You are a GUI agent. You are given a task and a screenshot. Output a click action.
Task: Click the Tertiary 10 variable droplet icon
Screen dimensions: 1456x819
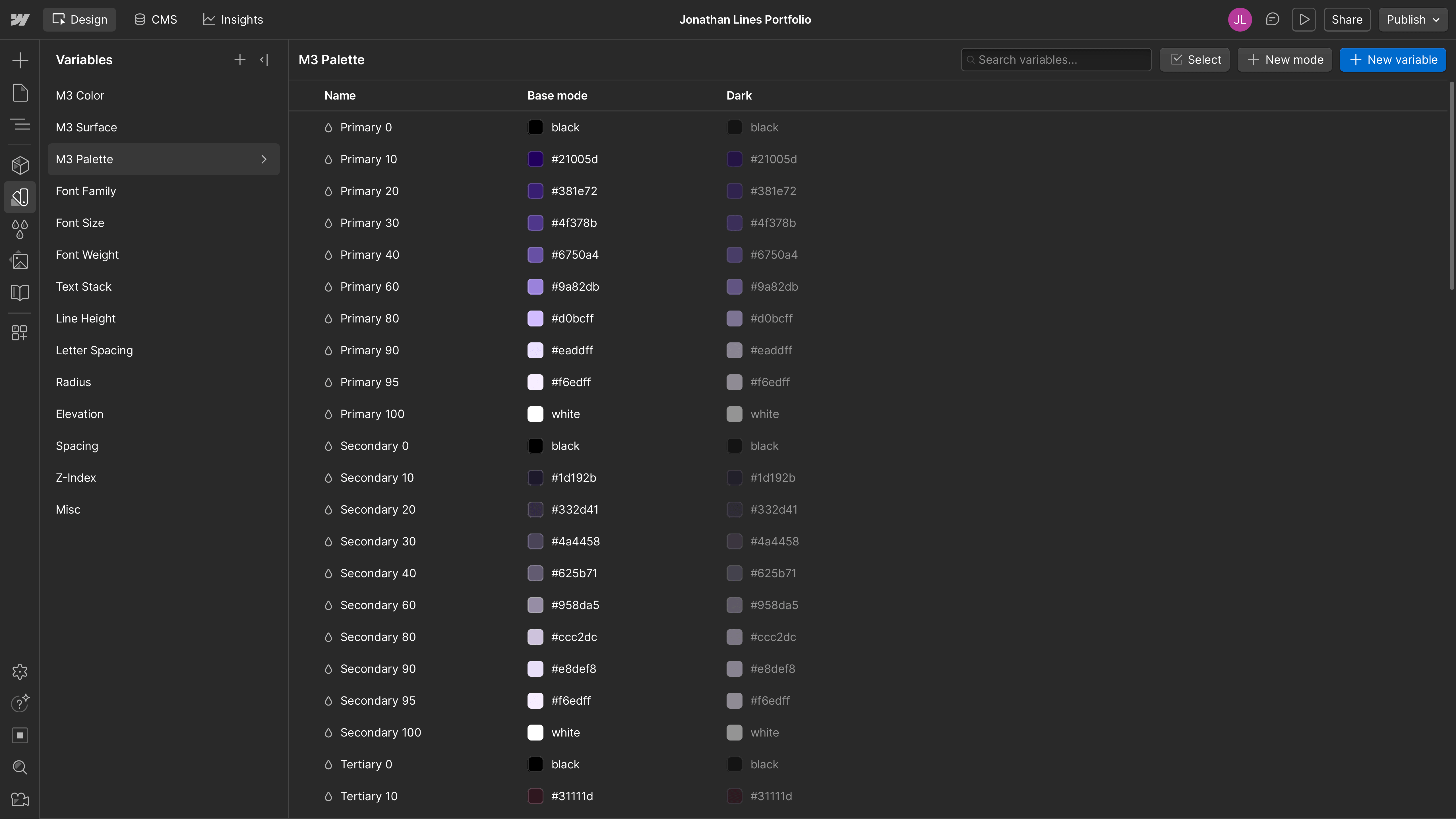[328, 796]
